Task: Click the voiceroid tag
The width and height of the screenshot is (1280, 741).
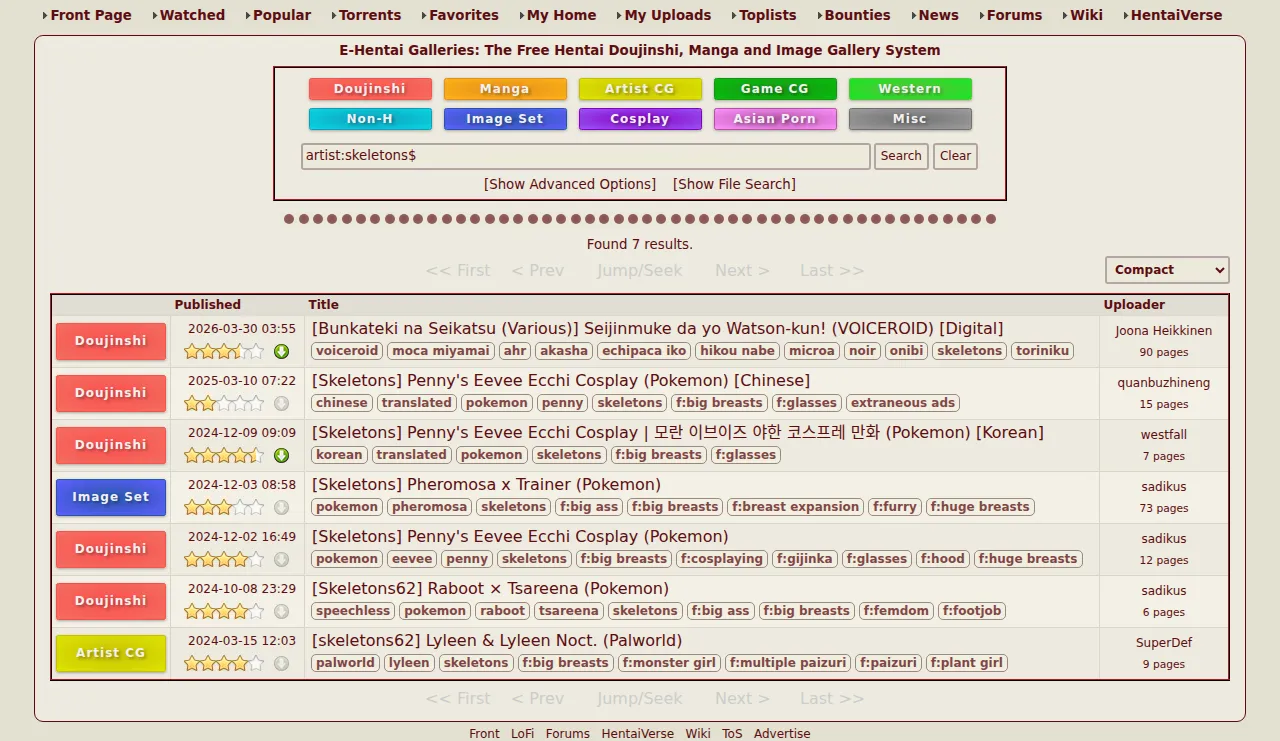Action: click(x=347, y=351)
